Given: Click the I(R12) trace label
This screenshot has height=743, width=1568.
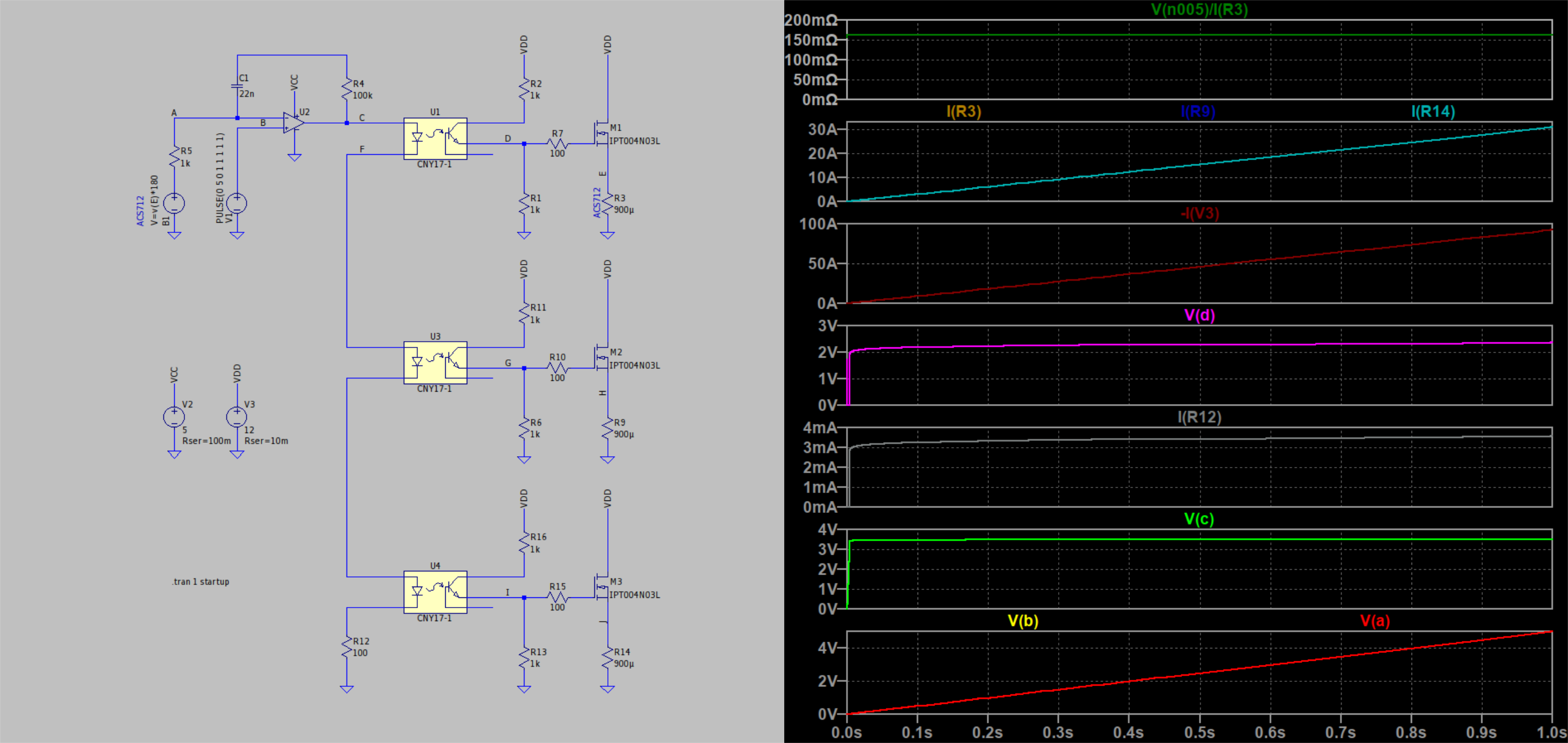Looking at the screenshot, I should (x=1199, y=417).
